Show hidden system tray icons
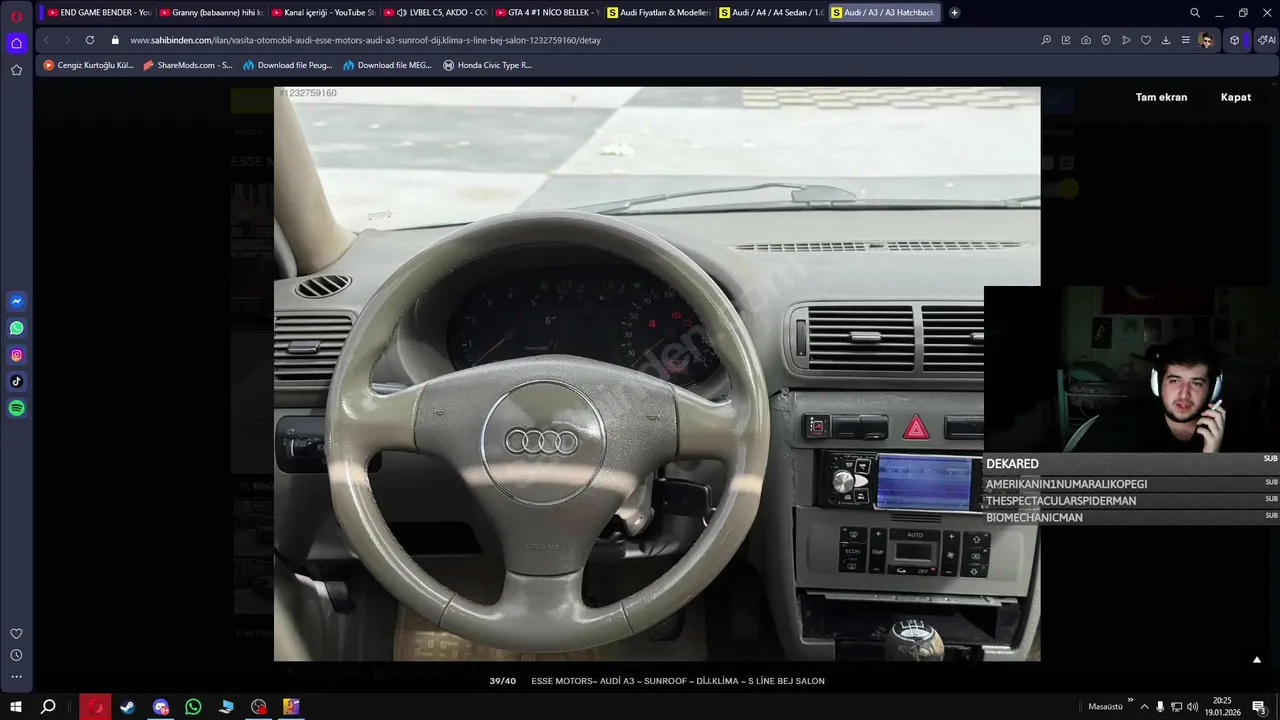Screen dimensions: 1280x720 click(x=1145, y=707)
